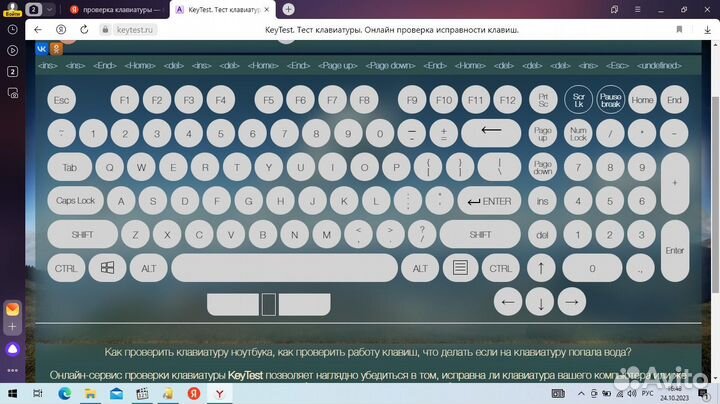Viewport: 720px width, 404px height.
Task: Click the Windows logo key on keyboard
Action: click(107, 268)
